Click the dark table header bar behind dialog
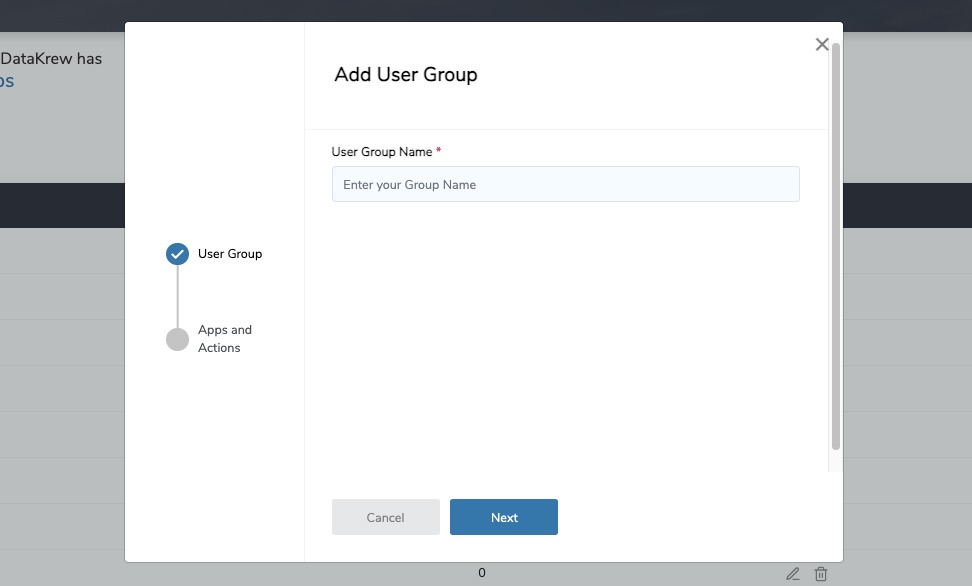The image size is (972, 586). coord(60,205)
